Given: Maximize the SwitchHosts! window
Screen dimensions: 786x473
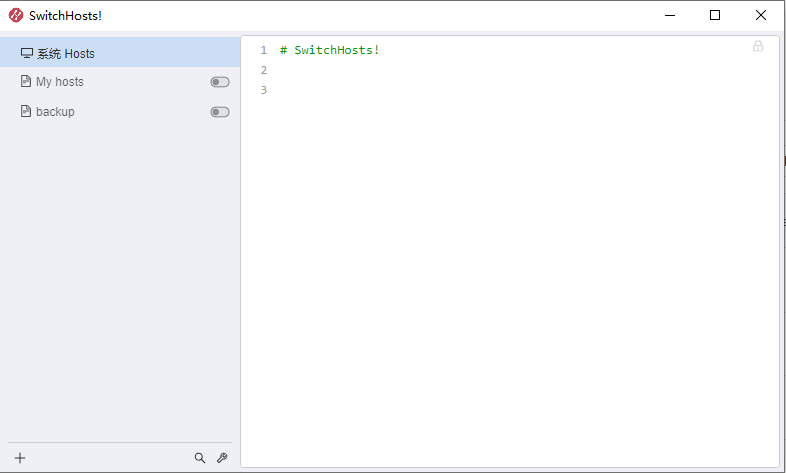Looking at the screenshot, I should (715, 16).
